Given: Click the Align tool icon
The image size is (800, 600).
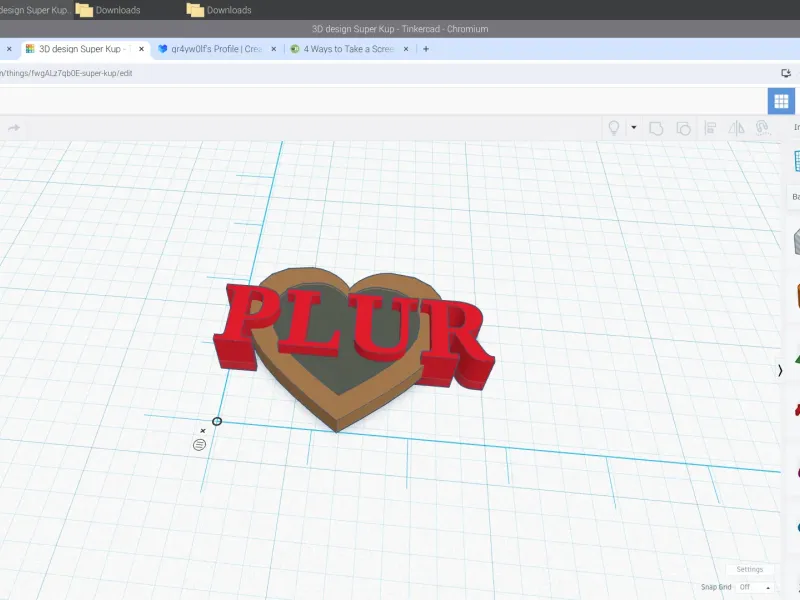Looking at the screenshot, I should 710,128.
